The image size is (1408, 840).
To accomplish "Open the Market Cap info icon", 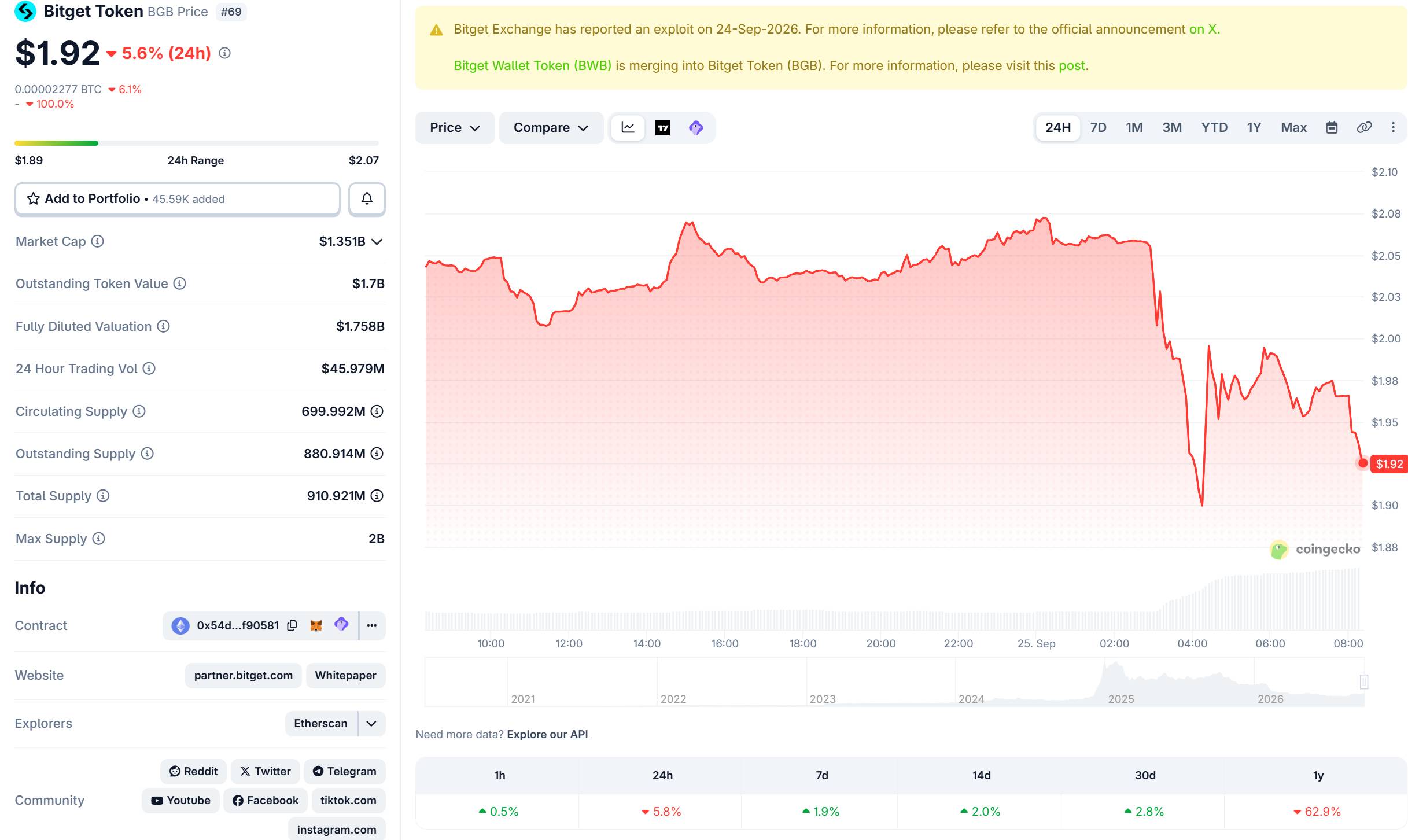I will point(98,241).
